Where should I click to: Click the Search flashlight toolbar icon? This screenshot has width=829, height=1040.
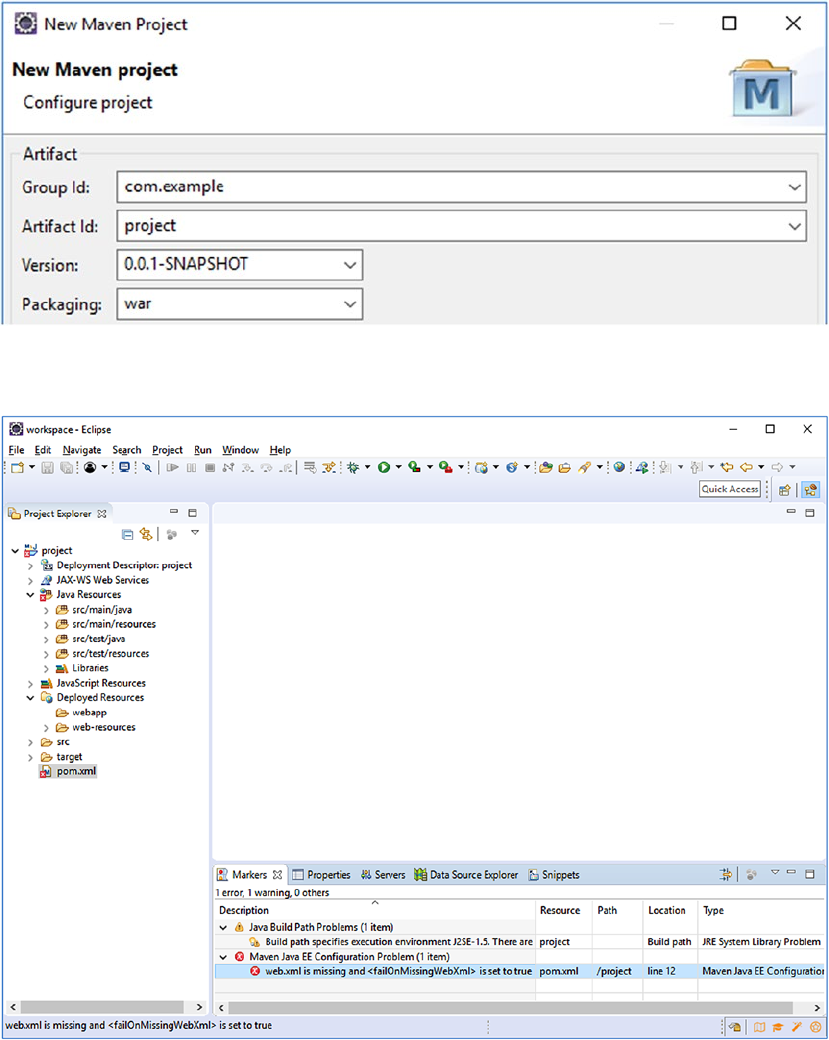coord(584,468)
